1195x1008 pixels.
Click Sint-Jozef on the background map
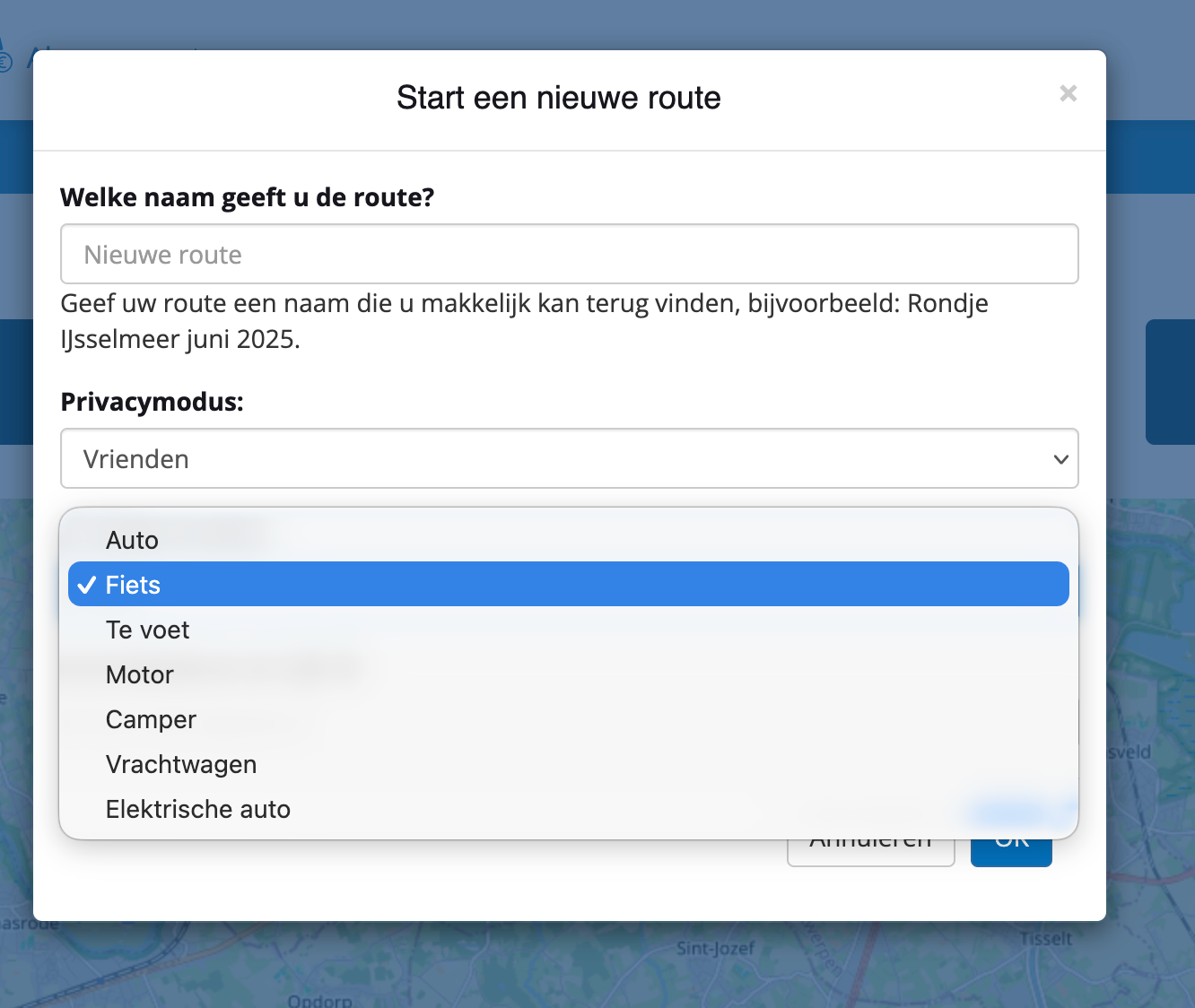[715, 948]
